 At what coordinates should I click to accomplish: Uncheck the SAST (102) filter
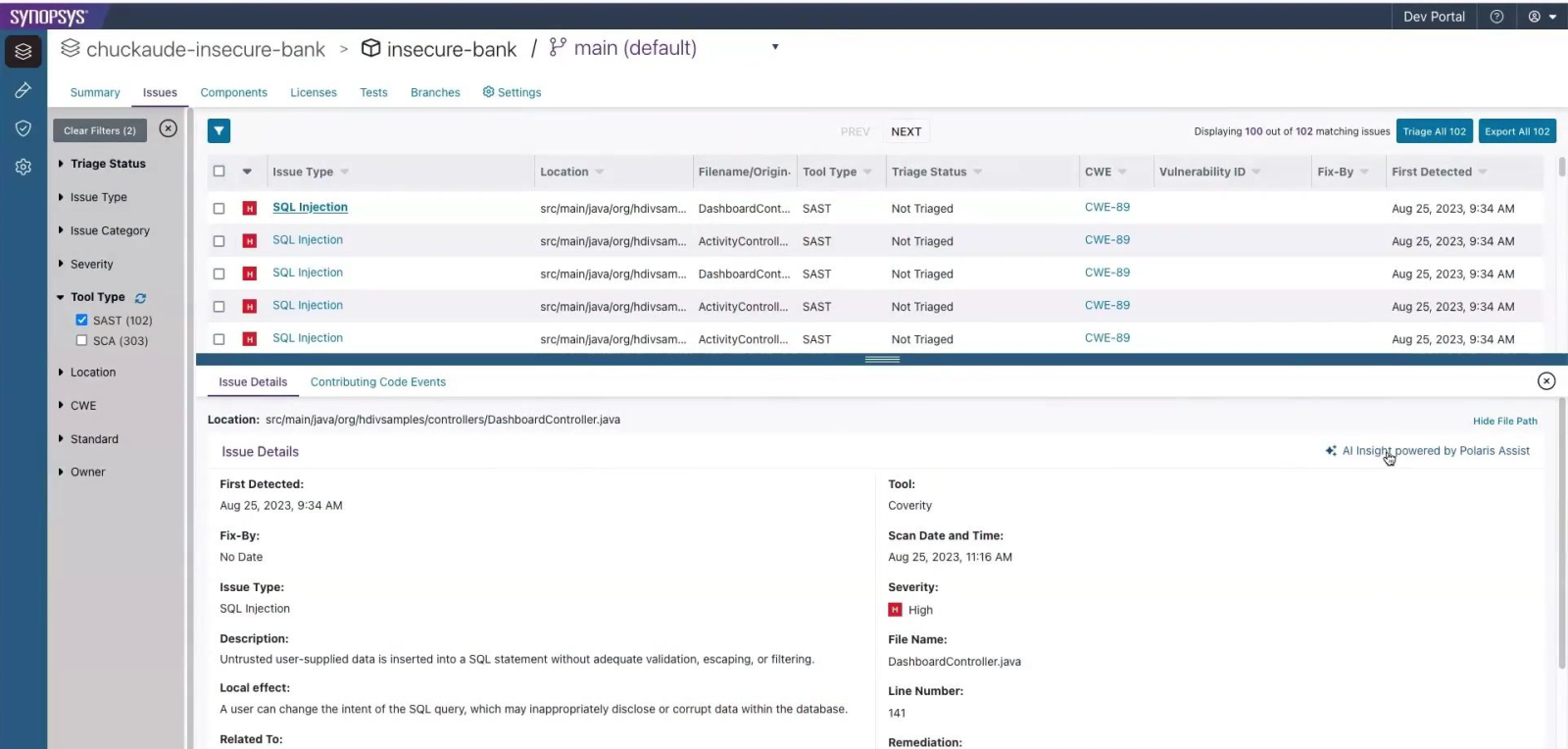[81, 320]
